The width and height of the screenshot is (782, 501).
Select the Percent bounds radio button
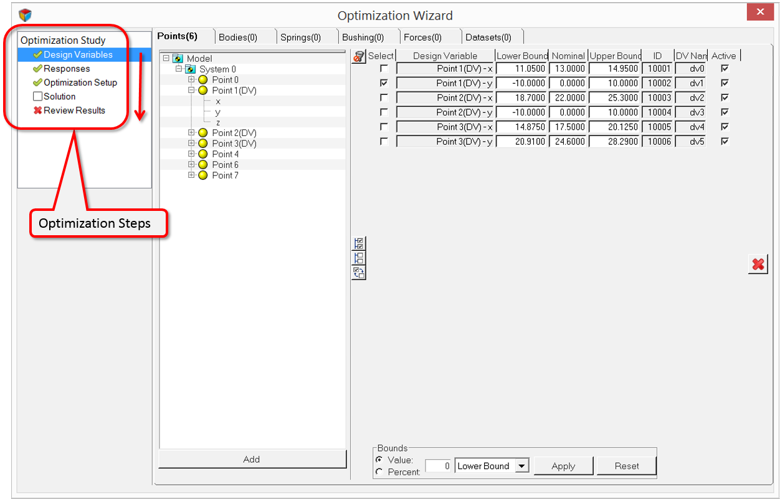(380, 472)
